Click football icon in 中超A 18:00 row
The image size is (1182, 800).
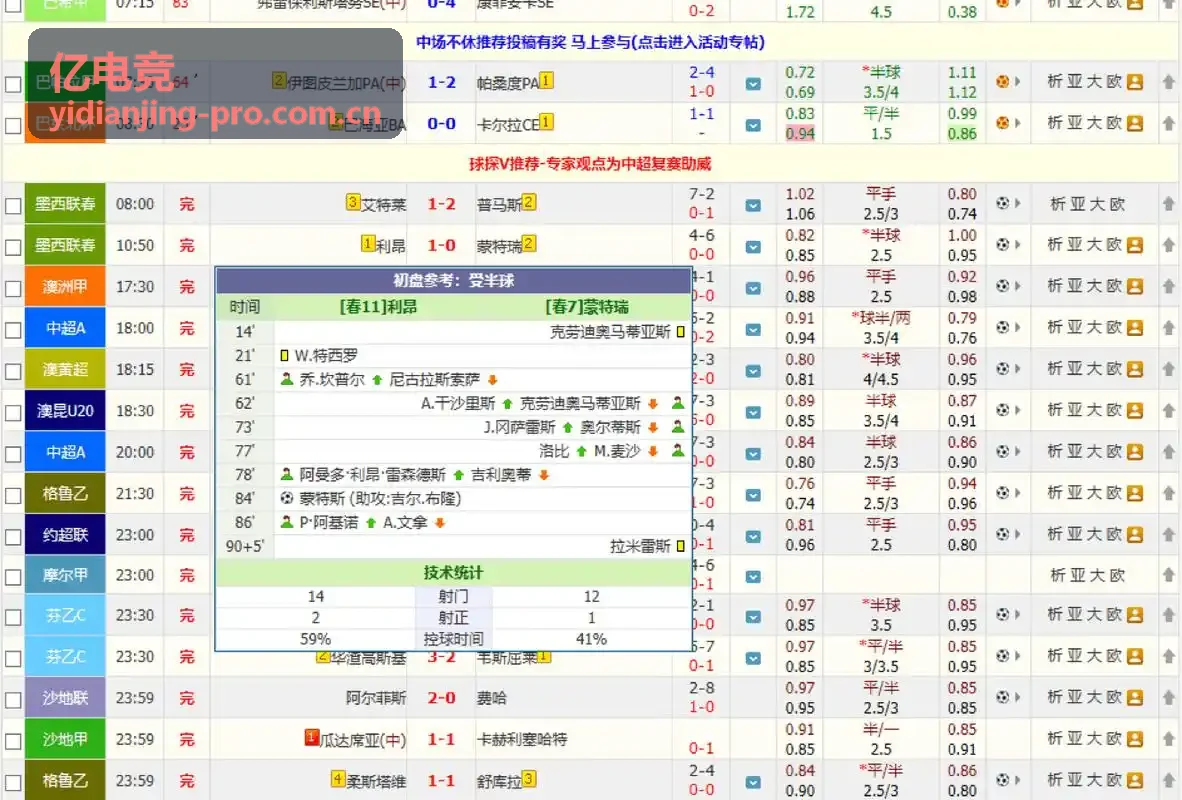click(x=1003, y=327)
